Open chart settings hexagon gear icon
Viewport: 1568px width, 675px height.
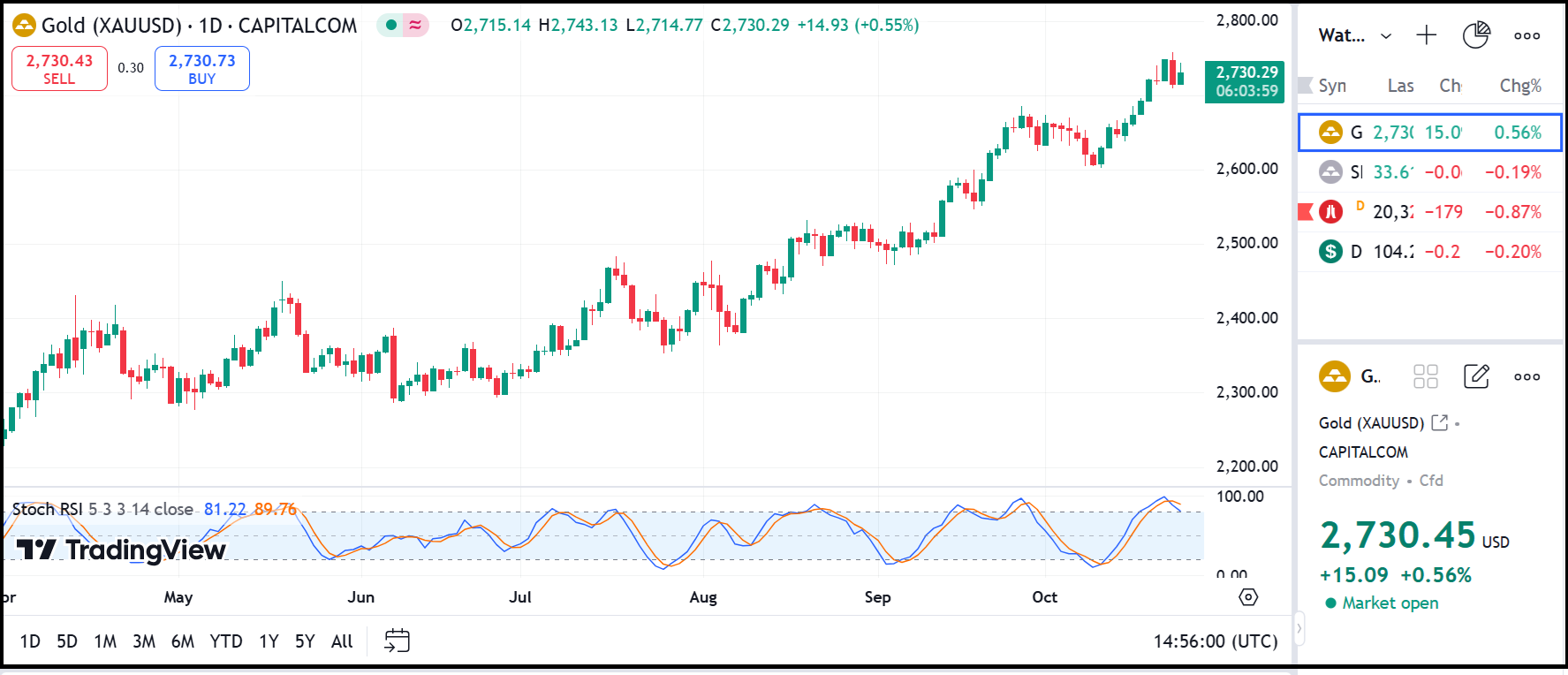(x=1248, y=597)
